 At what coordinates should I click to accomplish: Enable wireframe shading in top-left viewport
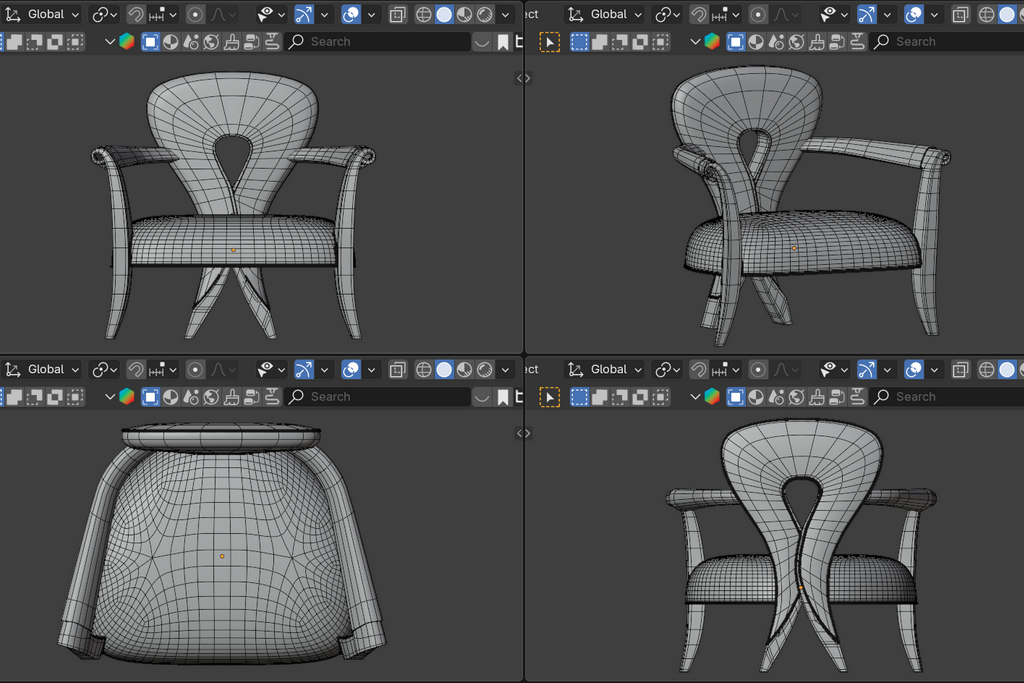pyautogui.click(x=423, y=15)
